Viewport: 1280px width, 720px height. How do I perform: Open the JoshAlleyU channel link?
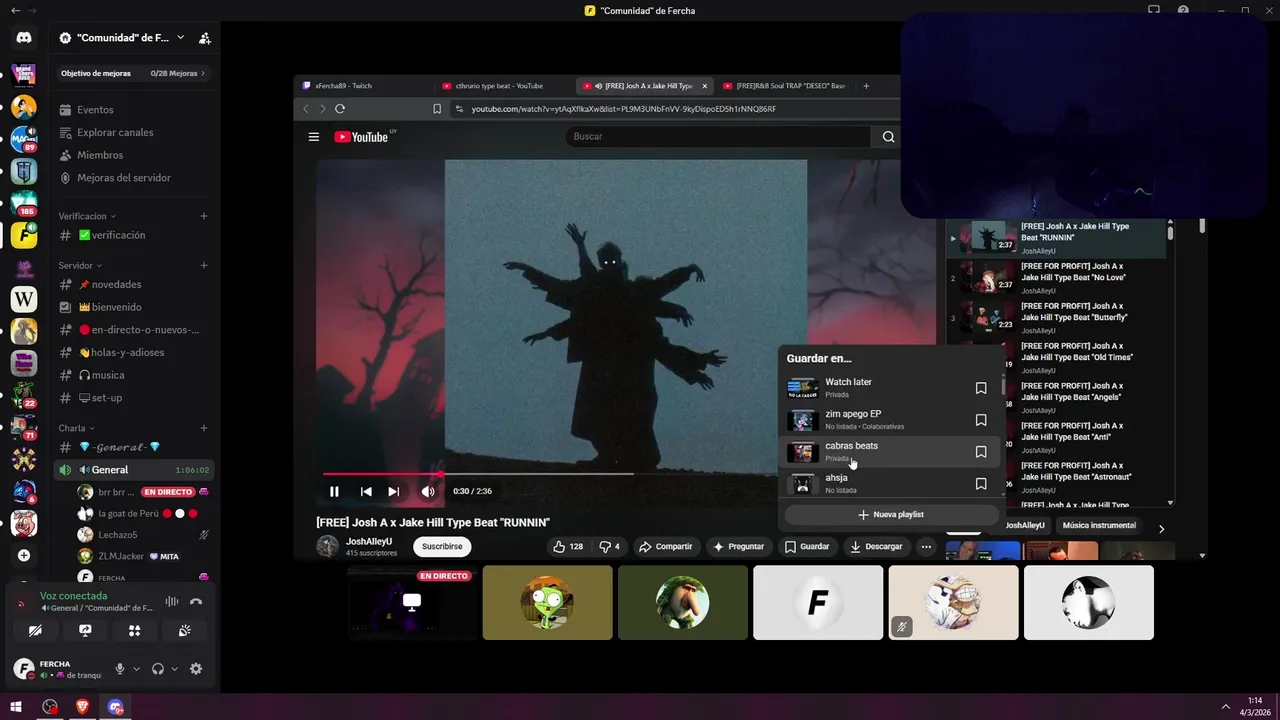[x=369, y=541]
